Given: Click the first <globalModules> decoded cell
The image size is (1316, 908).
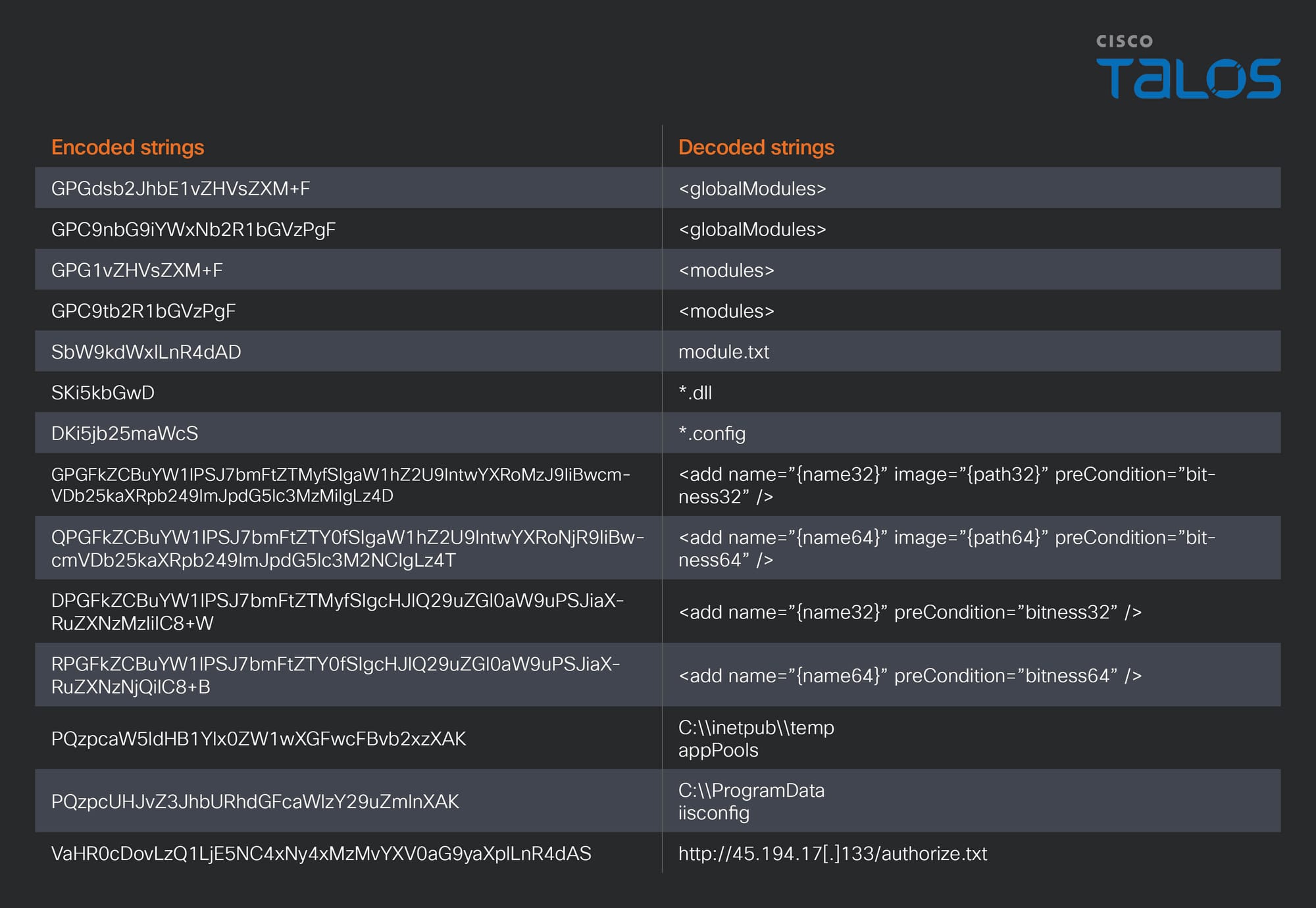Looking at the screenshot, I should click(752, 189).
